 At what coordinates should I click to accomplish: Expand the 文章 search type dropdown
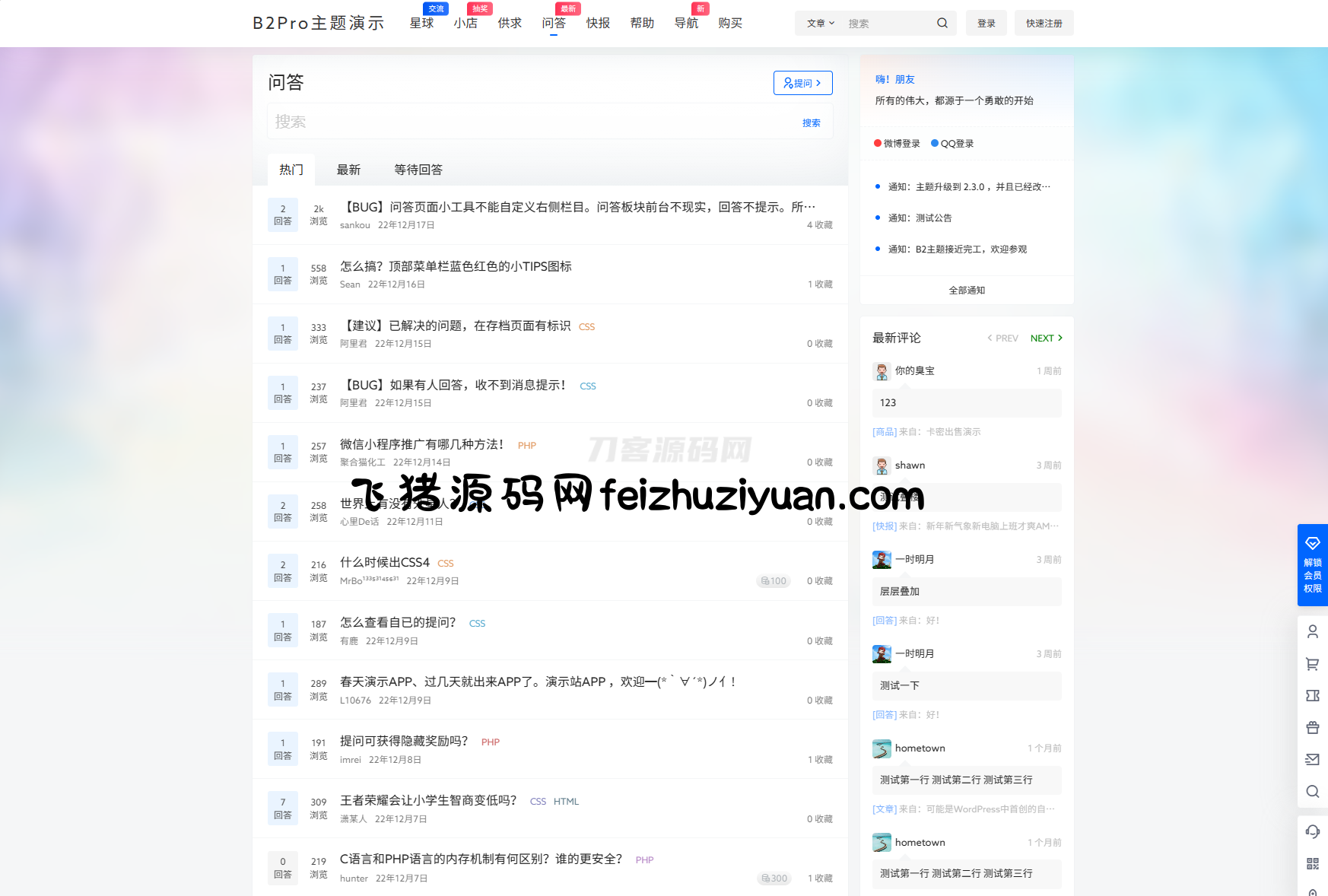pos(820,23)
